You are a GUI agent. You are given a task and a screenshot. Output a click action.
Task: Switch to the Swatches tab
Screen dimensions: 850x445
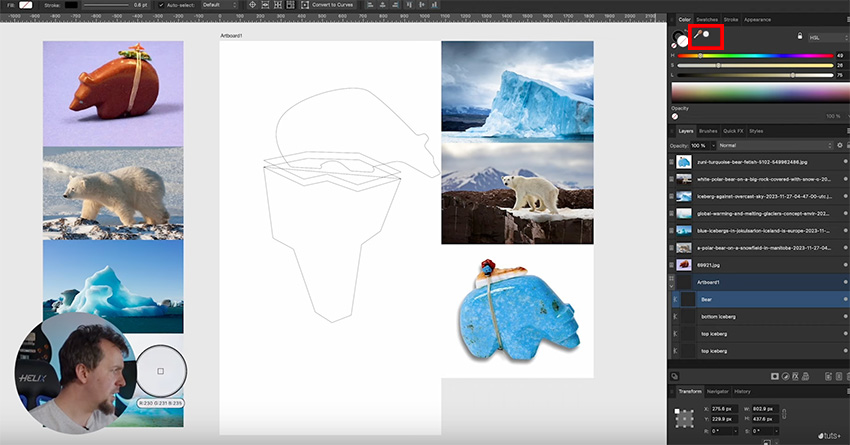(x=706, y=19)
